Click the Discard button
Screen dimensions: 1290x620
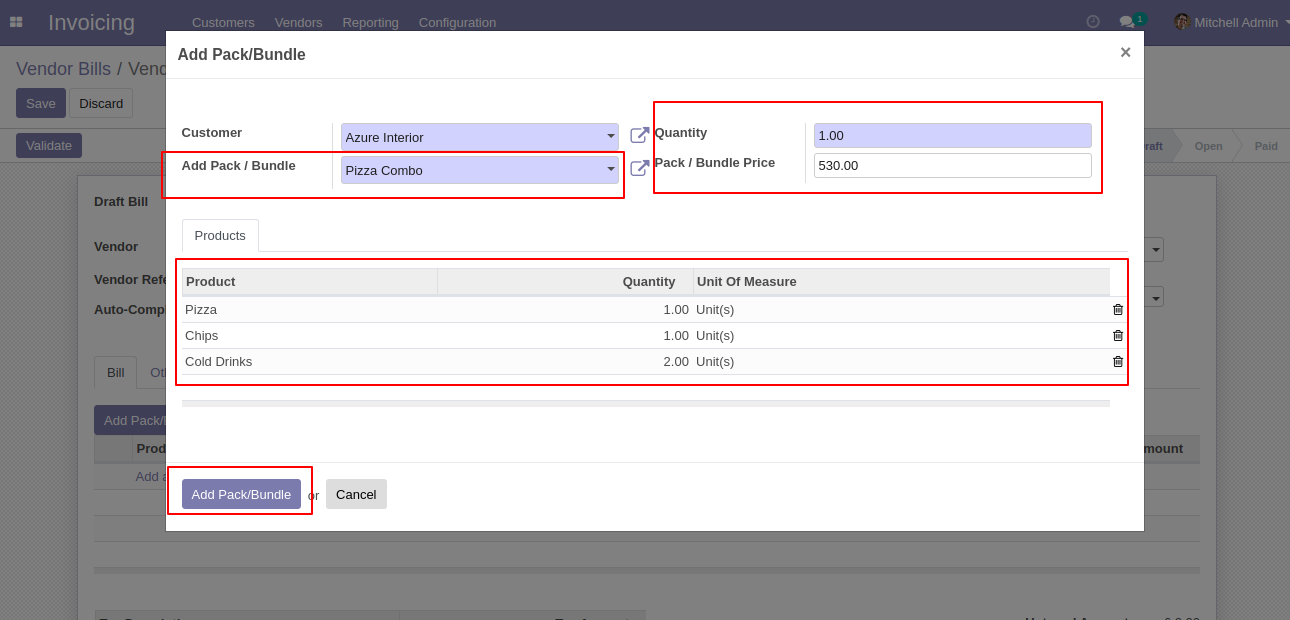[x=101, y=103]
